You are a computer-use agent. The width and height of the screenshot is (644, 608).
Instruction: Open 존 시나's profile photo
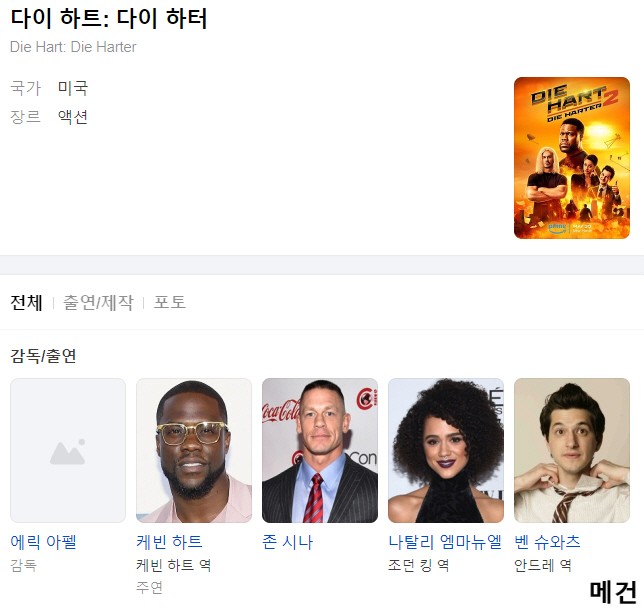pyautogui.click(x=320, y=451)
